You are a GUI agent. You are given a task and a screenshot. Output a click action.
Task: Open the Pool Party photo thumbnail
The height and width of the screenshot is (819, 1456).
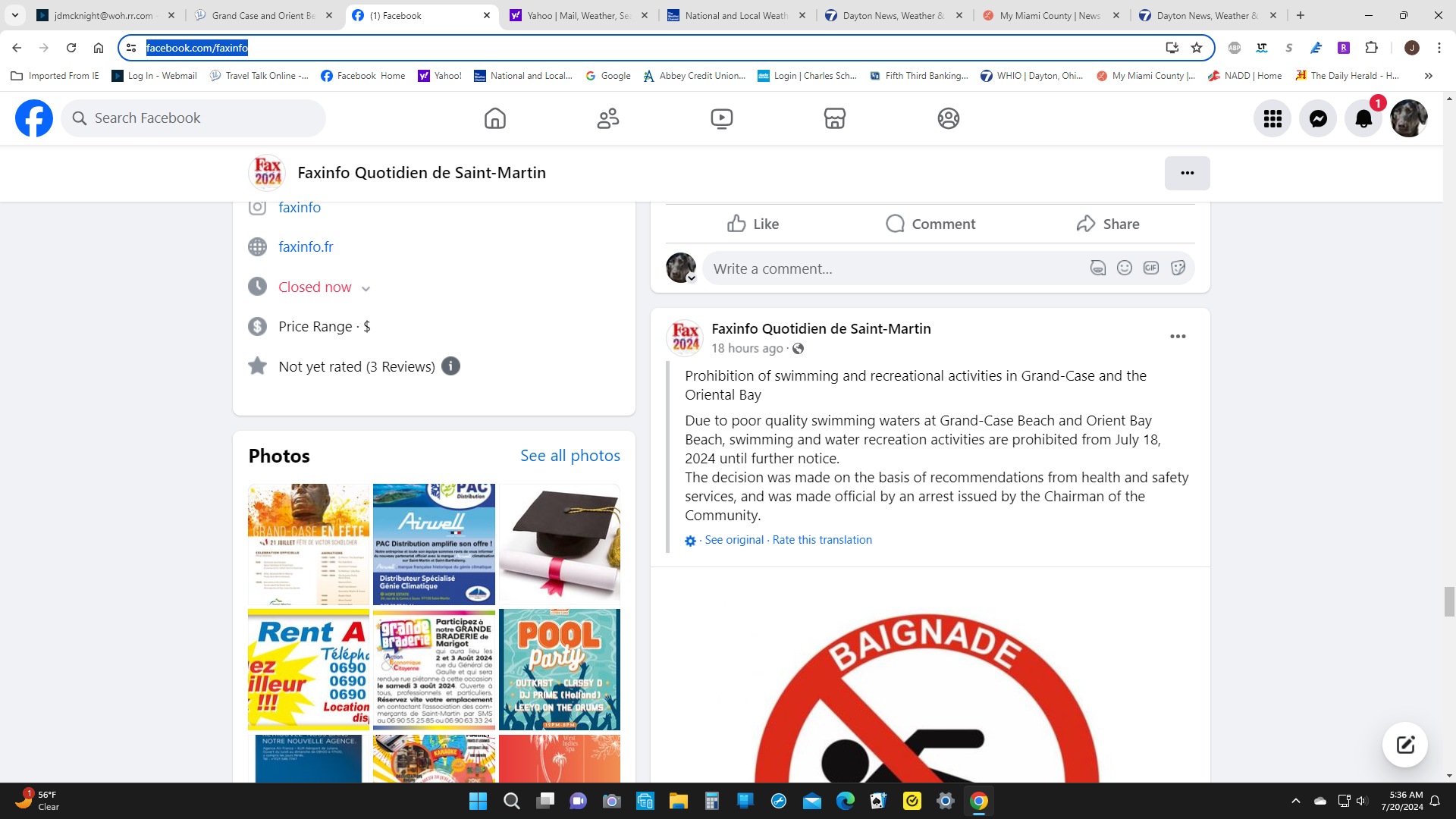559,669
